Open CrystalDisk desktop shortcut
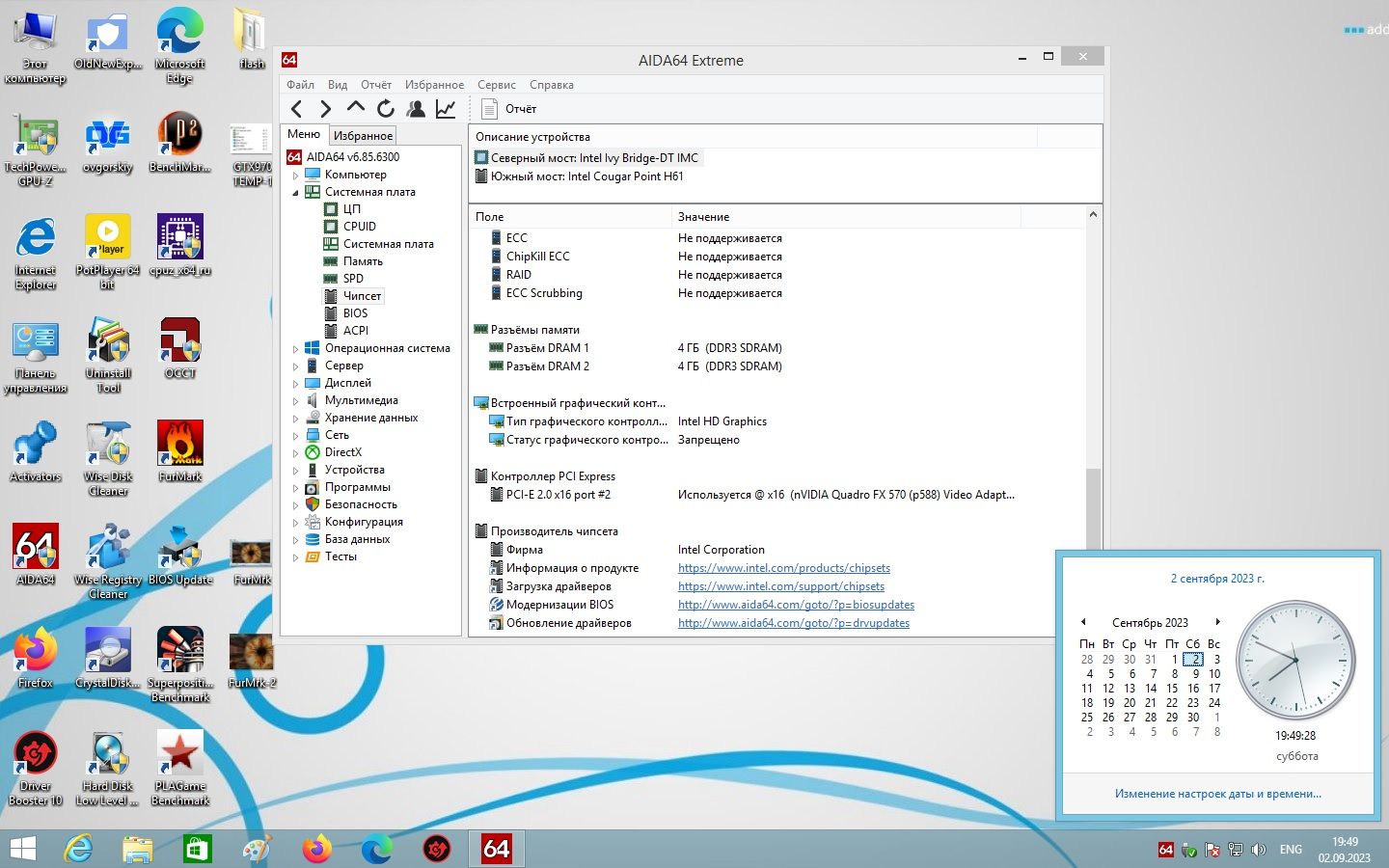1389x868 pixels. 108,657
